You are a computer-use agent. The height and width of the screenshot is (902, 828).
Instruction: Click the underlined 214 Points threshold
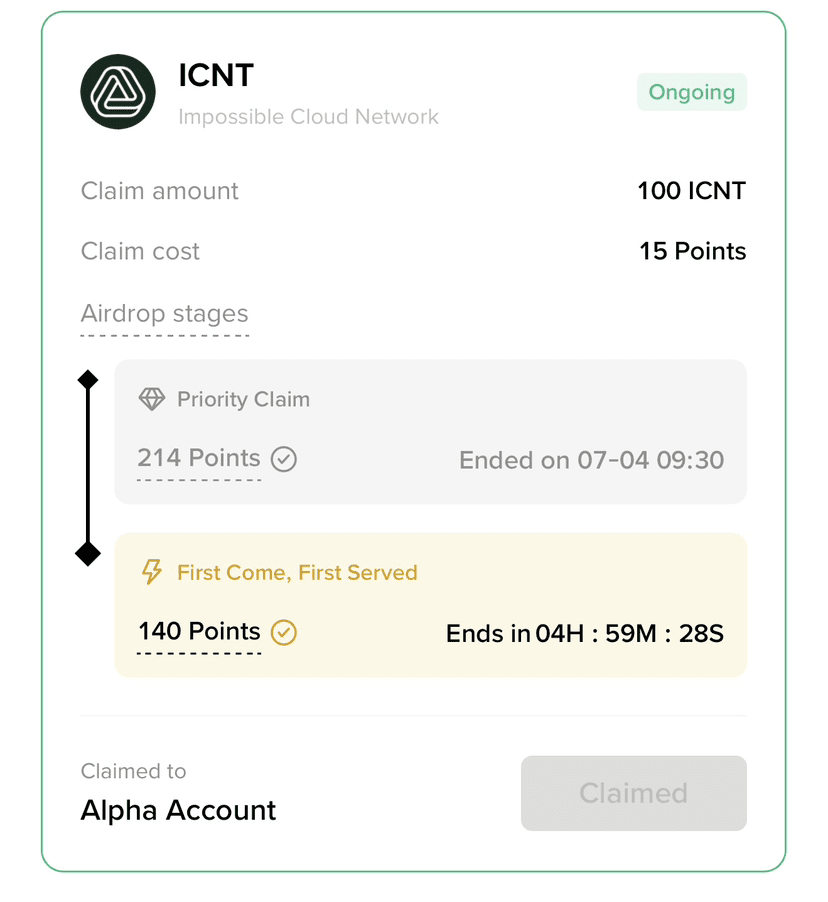pyautogui.click(x=199, y=458)
